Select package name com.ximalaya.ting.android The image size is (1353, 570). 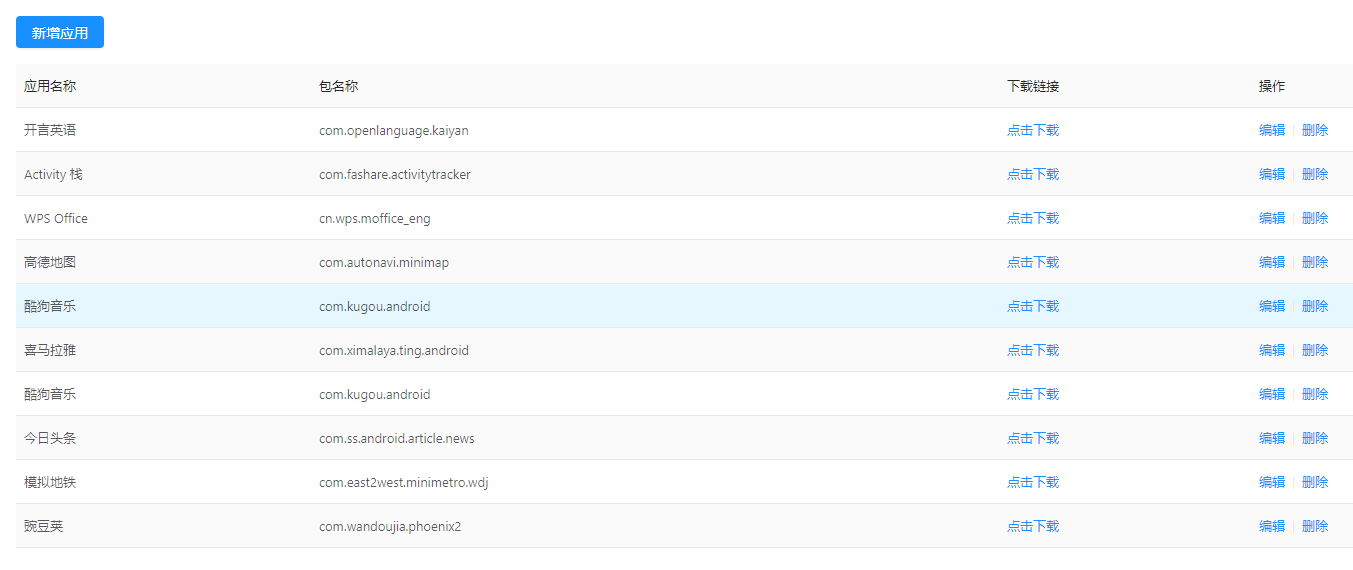tap(394, 350)
